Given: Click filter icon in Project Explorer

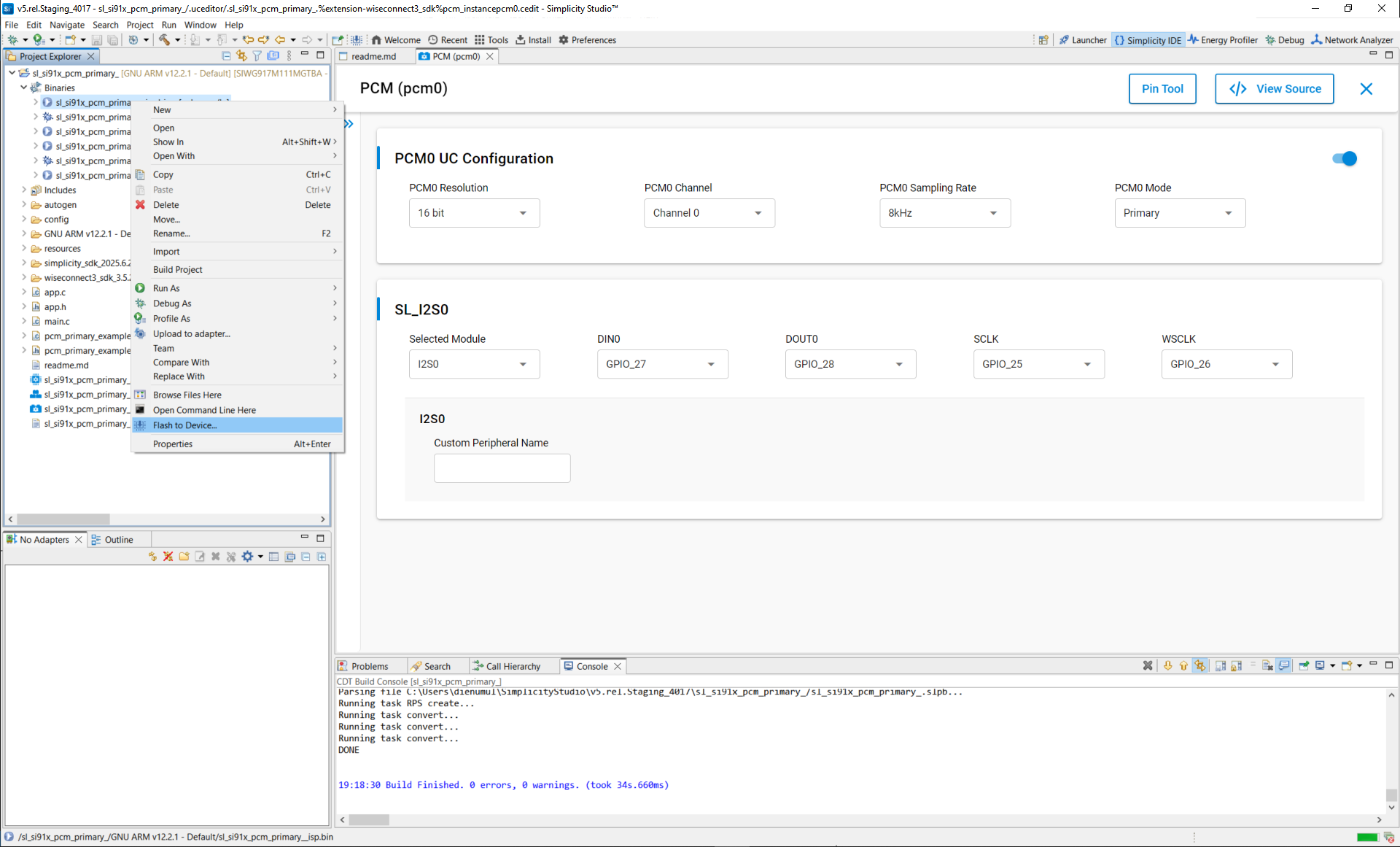Looking at the screenshot, I should tap(257, 56).
